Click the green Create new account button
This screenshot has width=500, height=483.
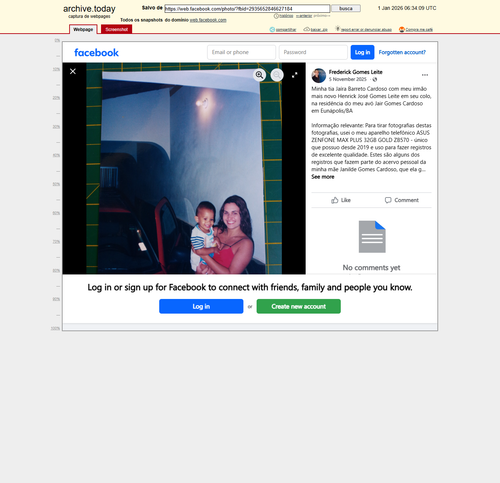298,306
